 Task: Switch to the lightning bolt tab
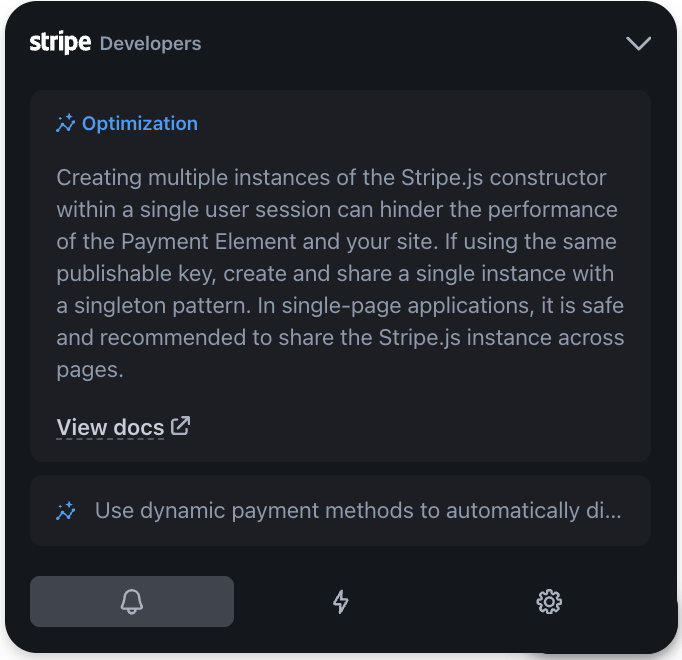coord(341,601)
